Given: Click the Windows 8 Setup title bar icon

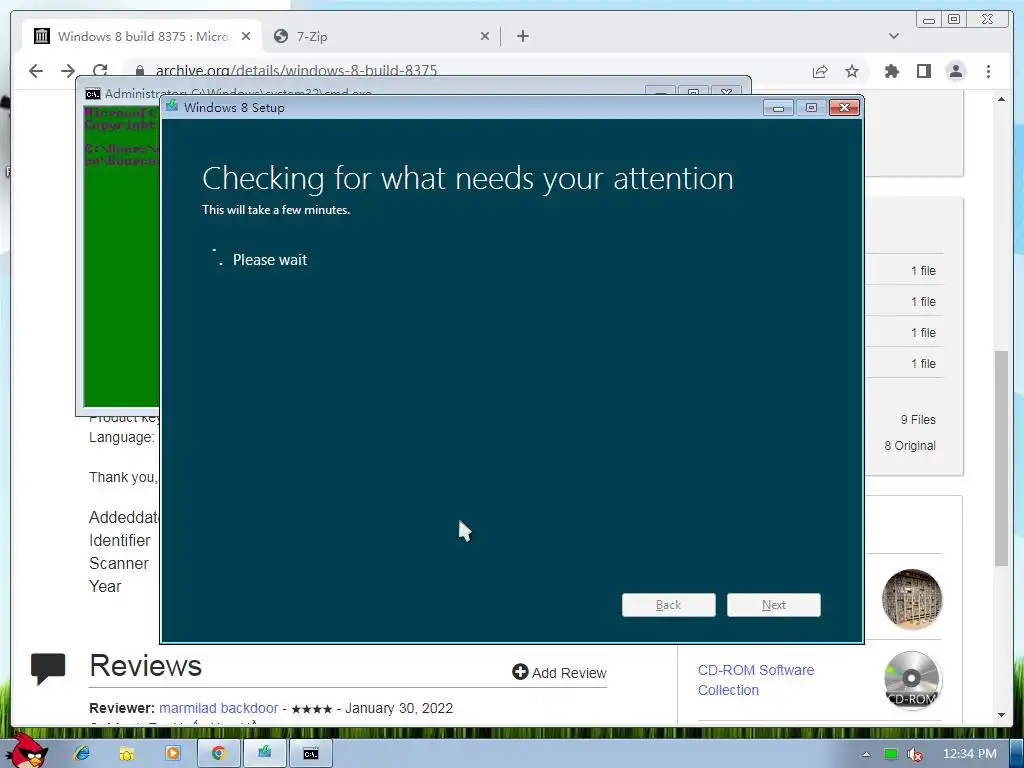Looking at the screenshot, I should [172, 106].
